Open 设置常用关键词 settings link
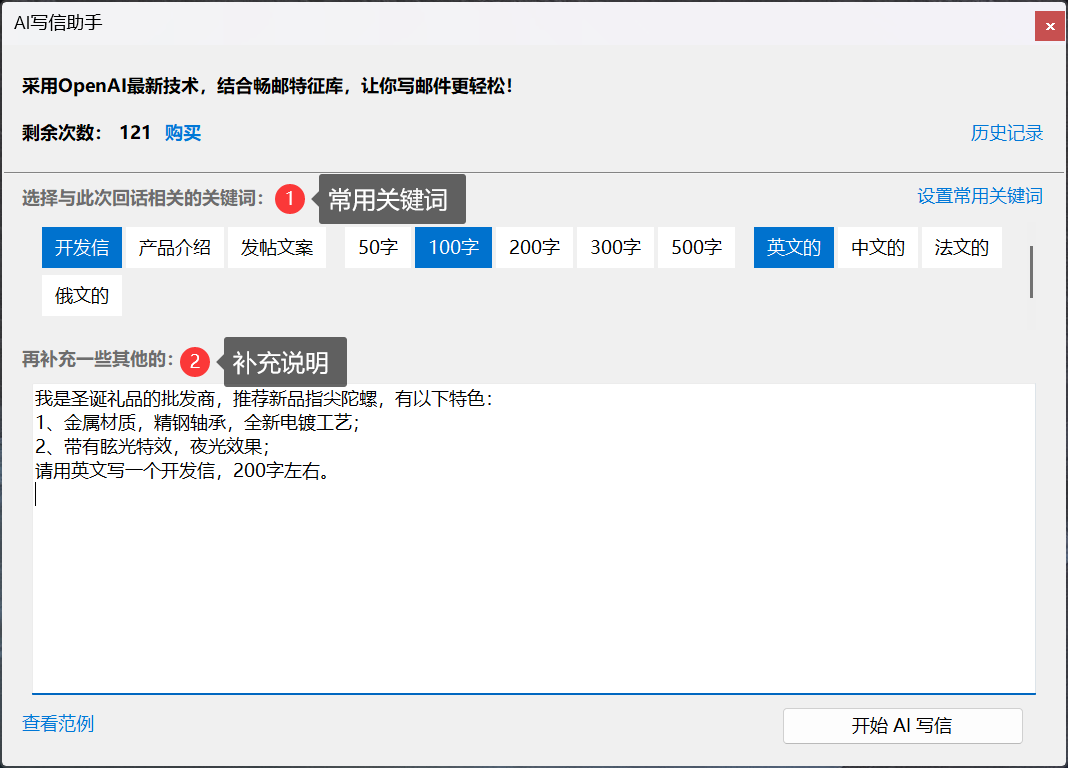This screenshot has height=768, width=1068. point(979,196)
